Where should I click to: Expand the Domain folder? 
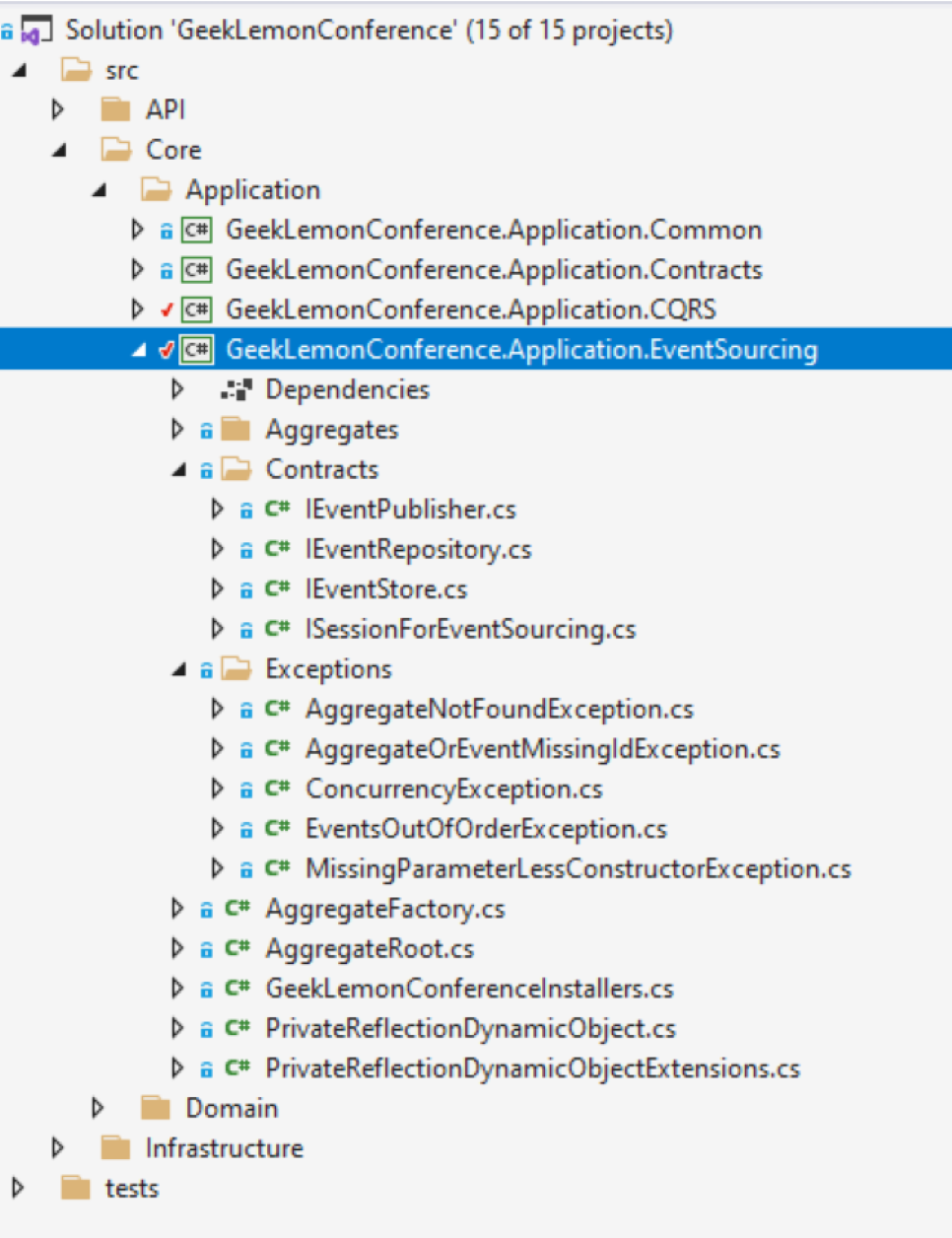coord(98,1108)
